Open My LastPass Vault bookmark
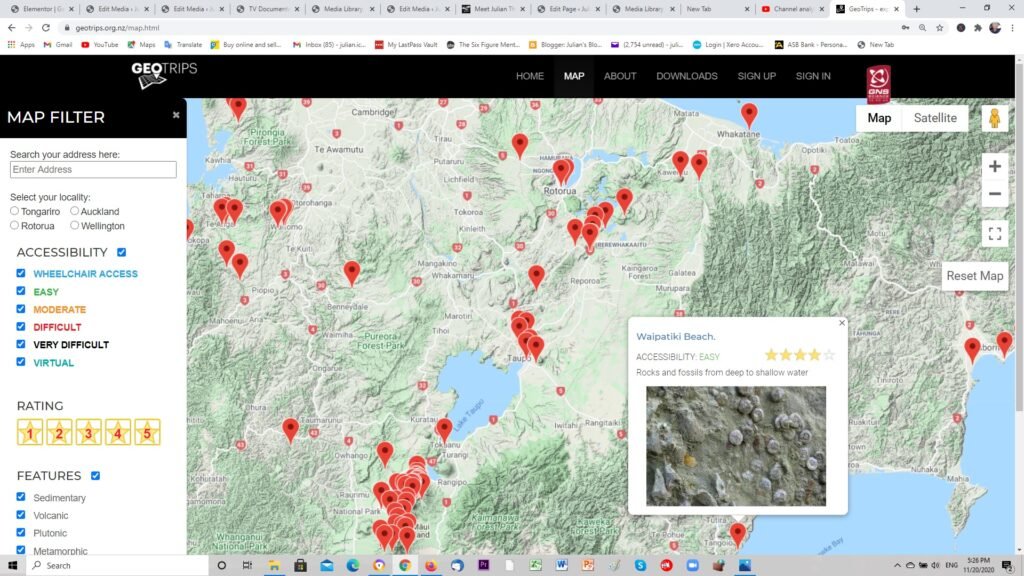This screenshot has height=576, width=1024. [x=406, y=45]
